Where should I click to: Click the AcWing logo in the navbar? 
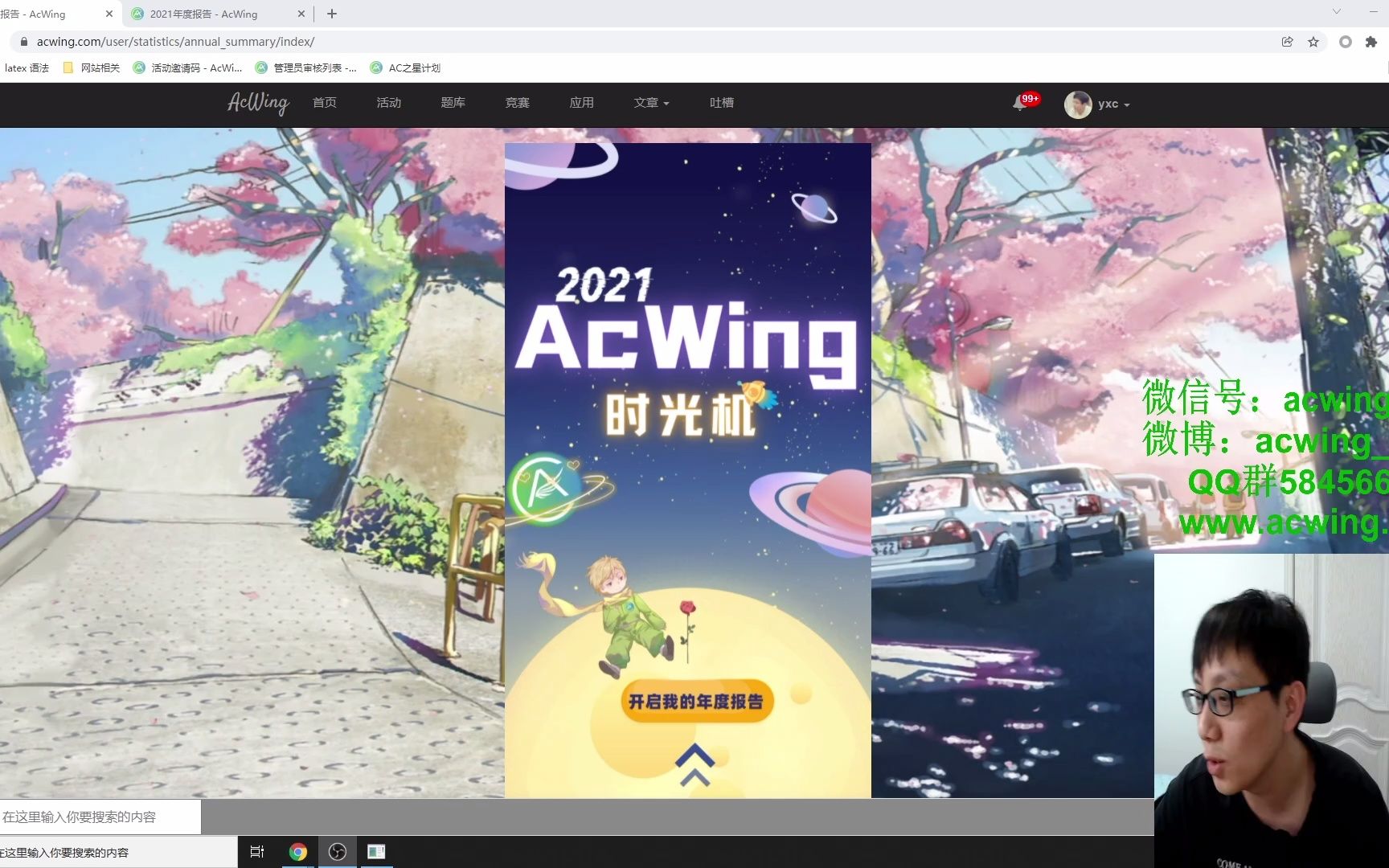[258, 103]
